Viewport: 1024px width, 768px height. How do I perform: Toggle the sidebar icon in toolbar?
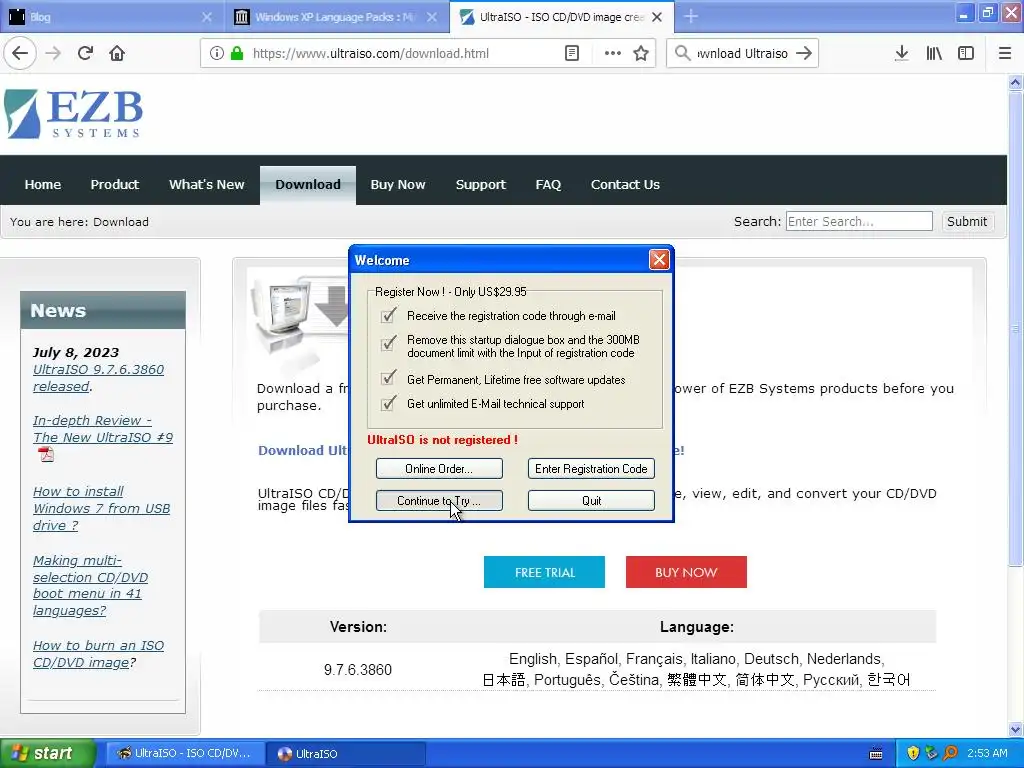pos(966,53)
